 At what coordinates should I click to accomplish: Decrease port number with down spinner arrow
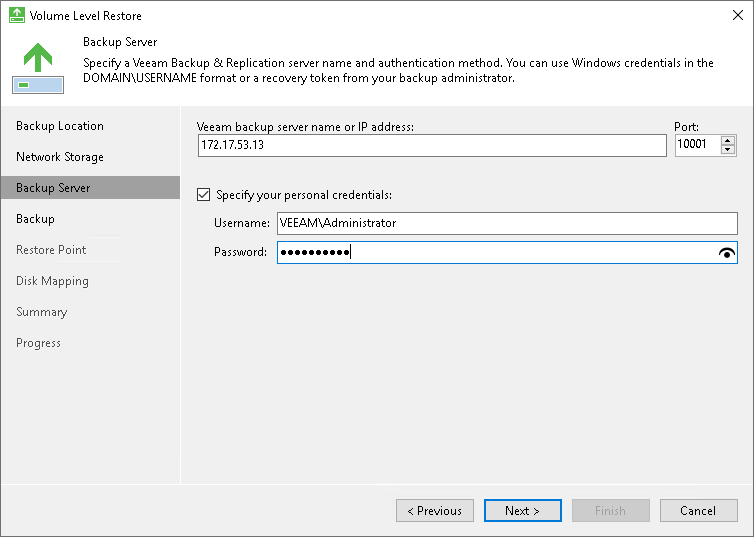728,150
